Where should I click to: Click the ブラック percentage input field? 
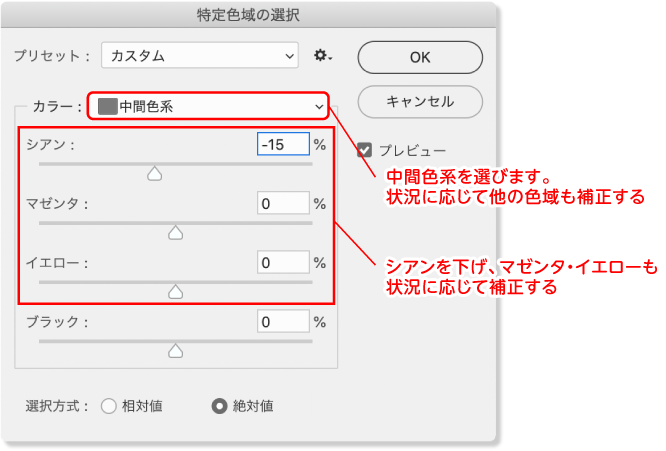click(283, 321)
